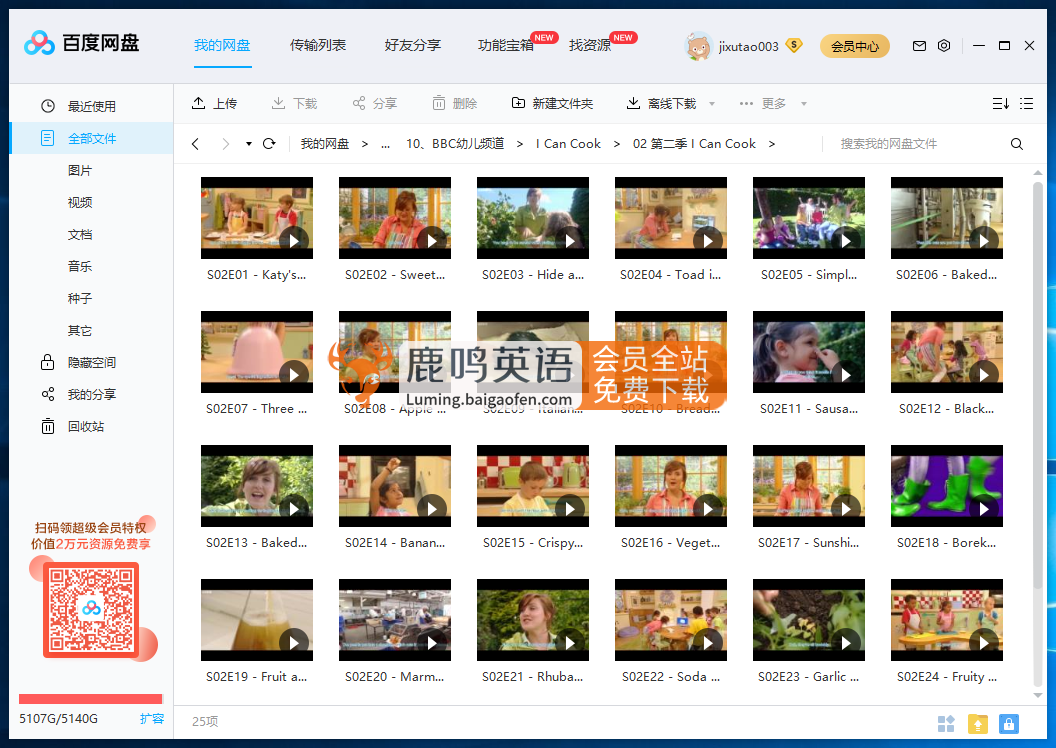The image size is (1056, 748).
Task: Click breadcrumb I Can Cook
Action: pyautogui.click(x=568, y=143)
